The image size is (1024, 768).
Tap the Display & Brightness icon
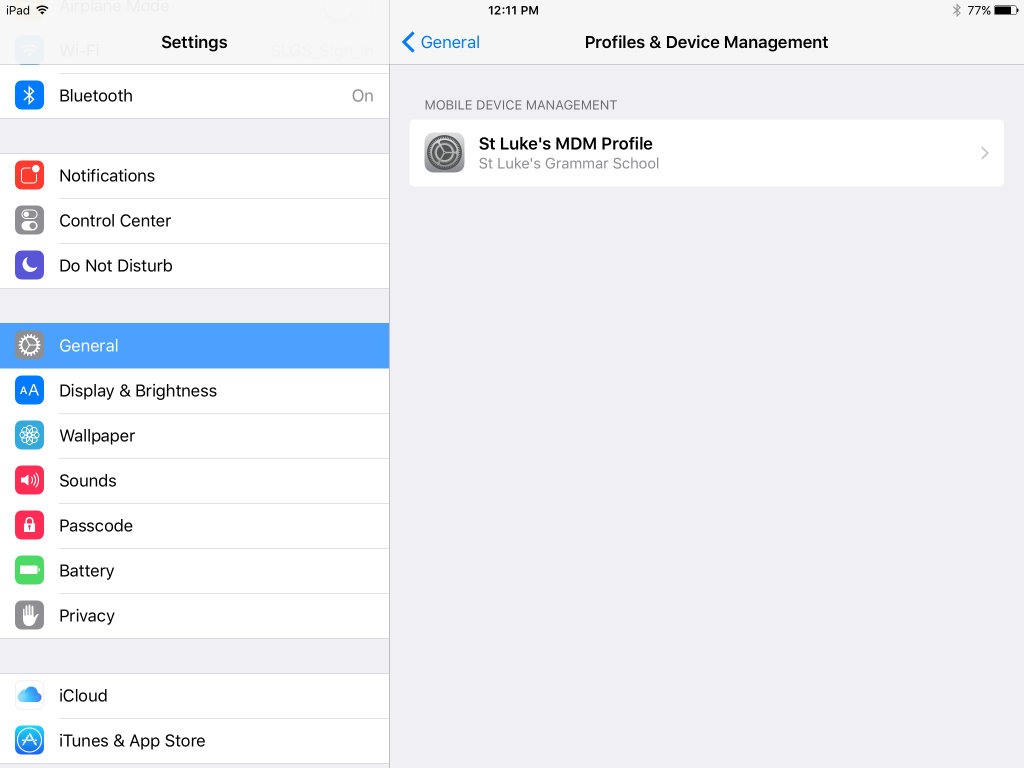(29, 391)
